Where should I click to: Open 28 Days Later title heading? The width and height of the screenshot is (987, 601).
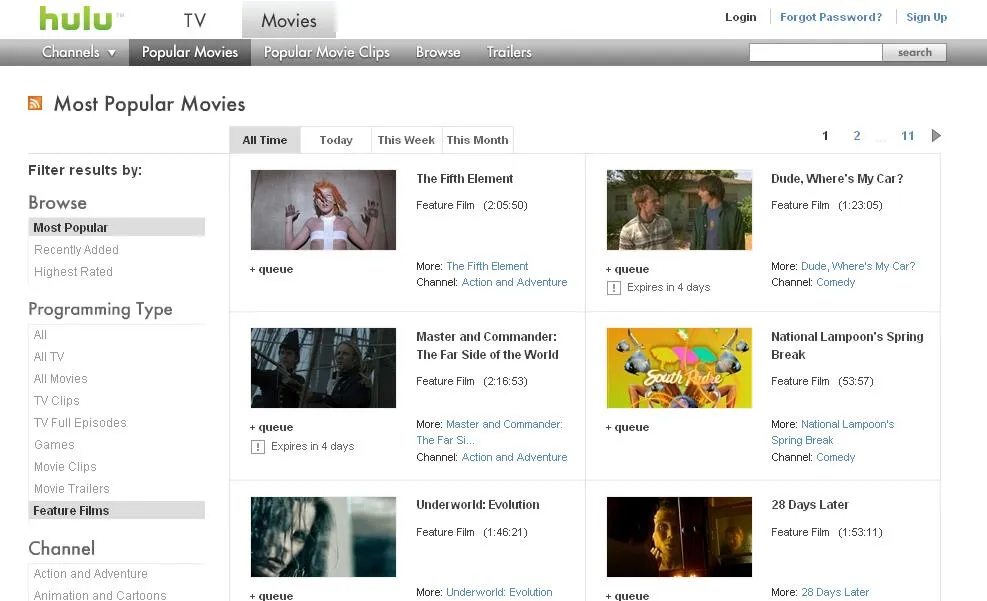(810, 505)
